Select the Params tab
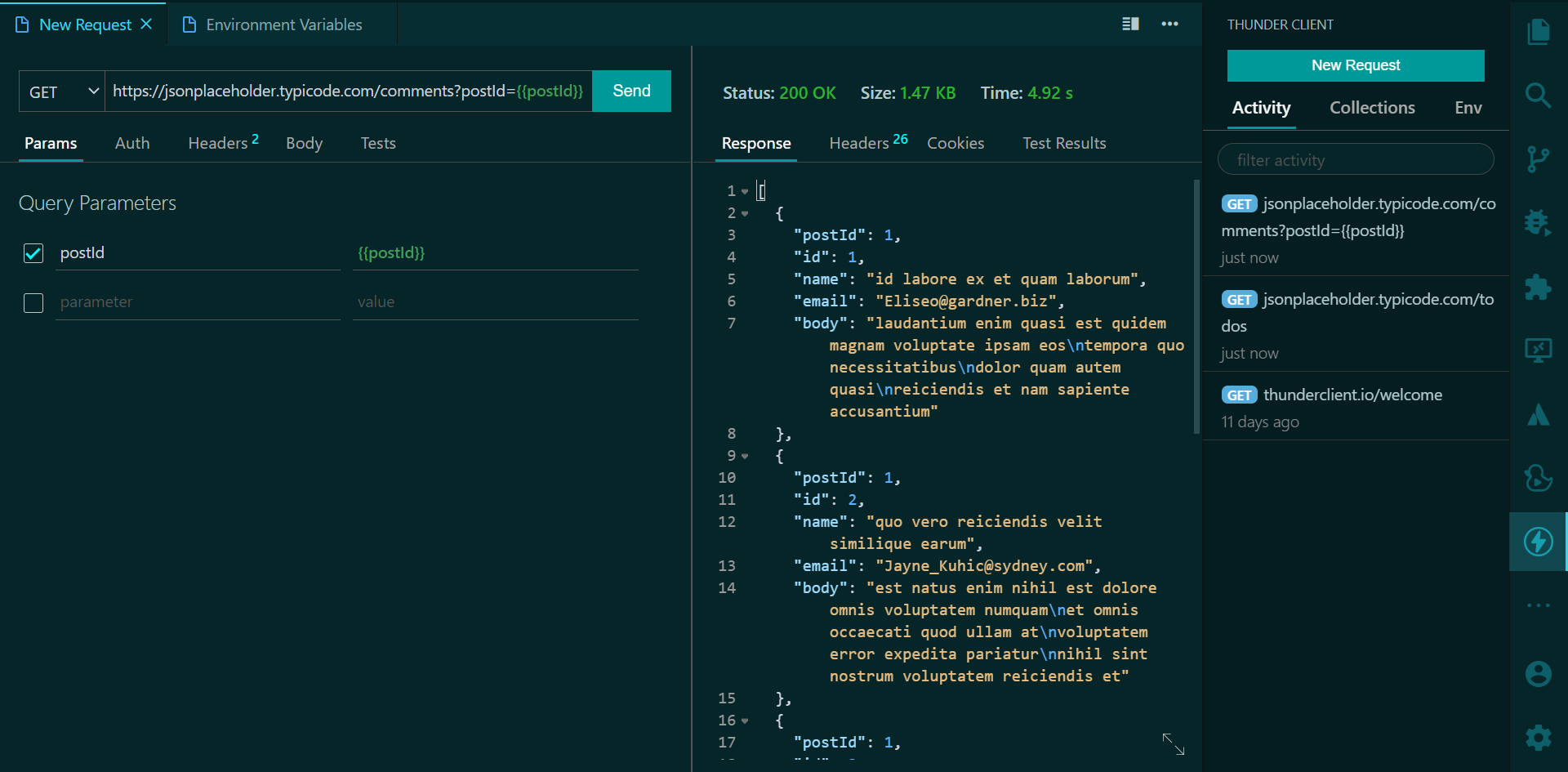1568x772 pixels. point(51,143)
